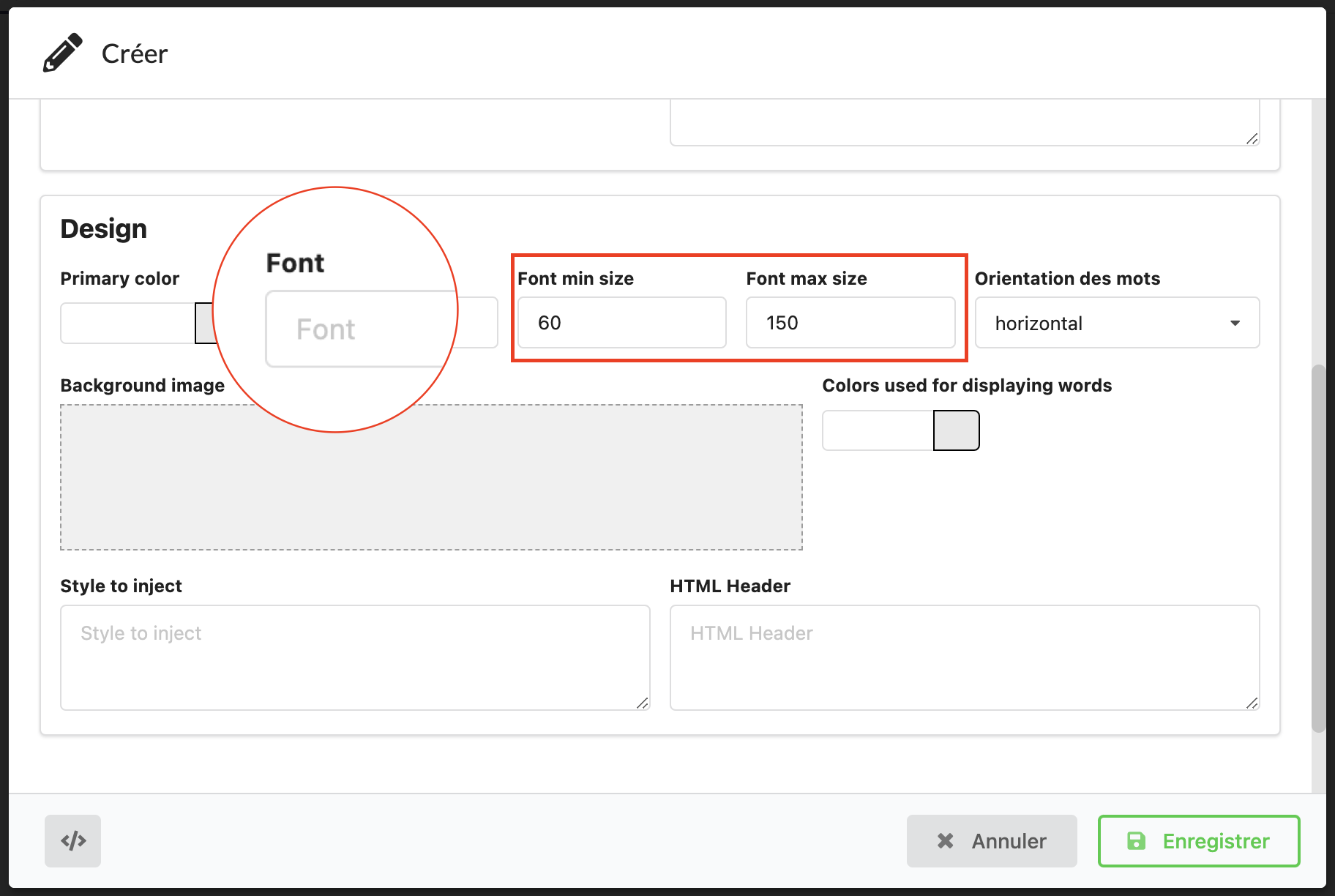This screenshot has height=896, width=1335.
Task: Click the Primary color text field
Action: pos(127,323)
